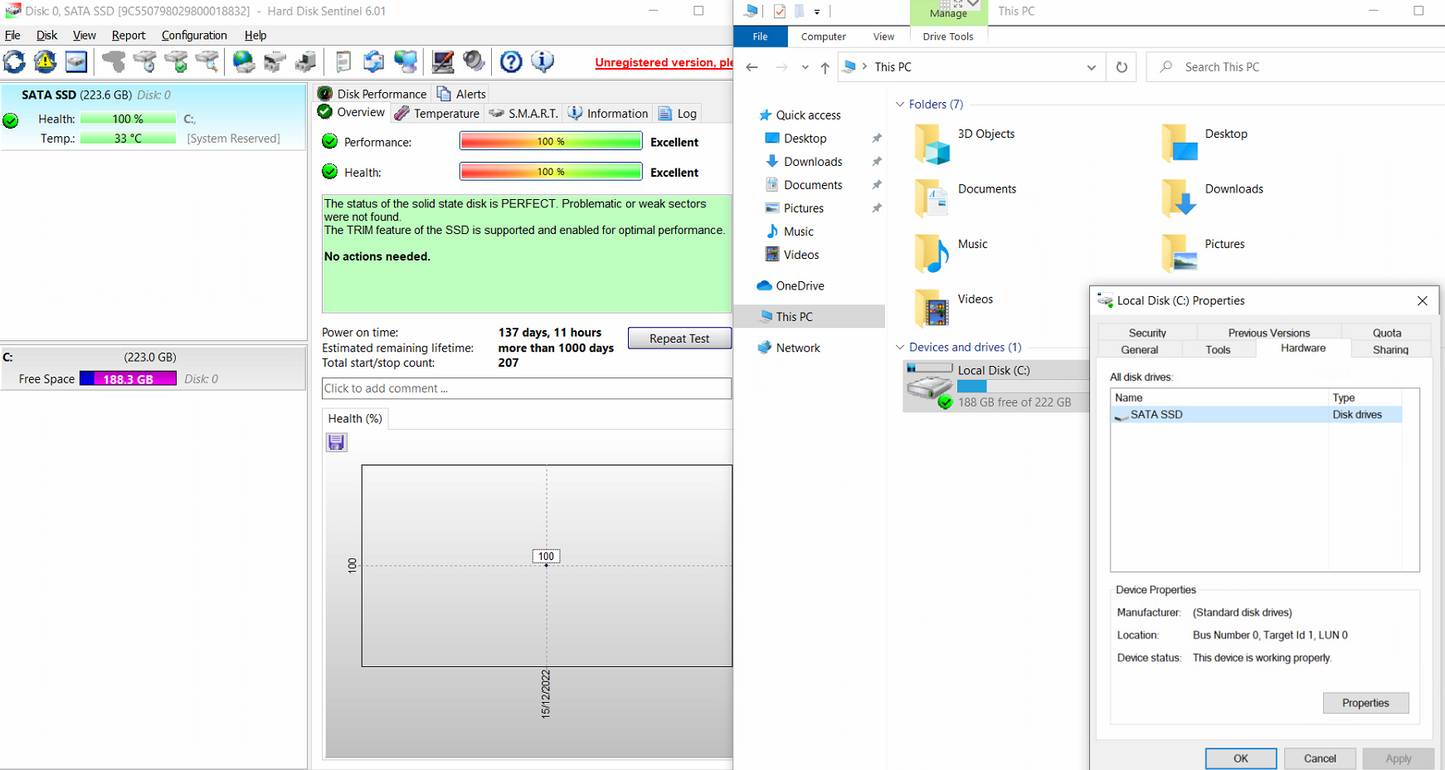Click the blue-framed disk drive toolbar icon

tap(76, 62)
